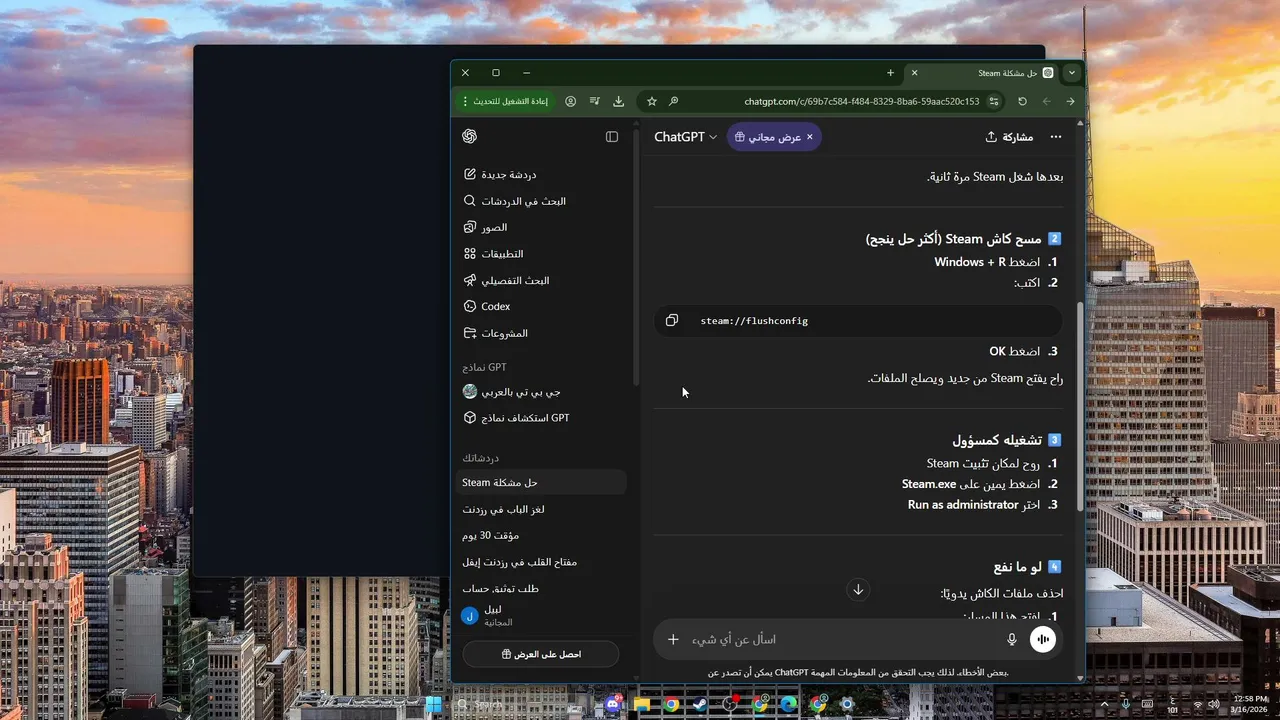
Task: Open browser downloads icon
Action: [618, 101]
